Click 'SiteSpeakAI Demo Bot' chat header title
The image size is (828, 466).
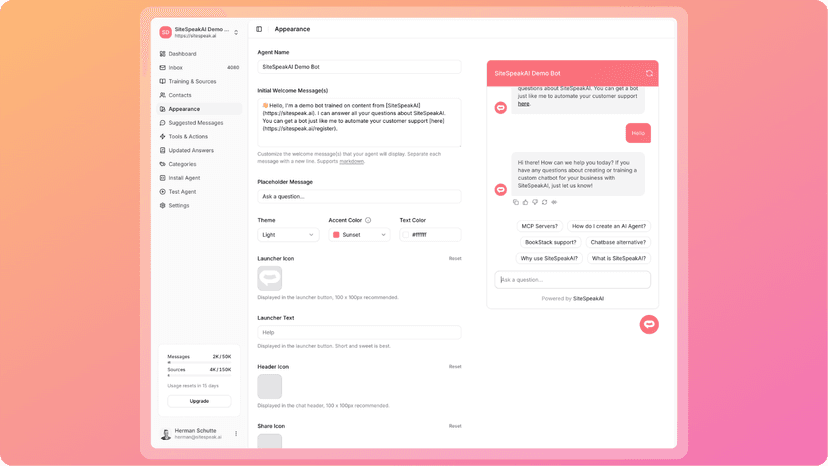527,73
